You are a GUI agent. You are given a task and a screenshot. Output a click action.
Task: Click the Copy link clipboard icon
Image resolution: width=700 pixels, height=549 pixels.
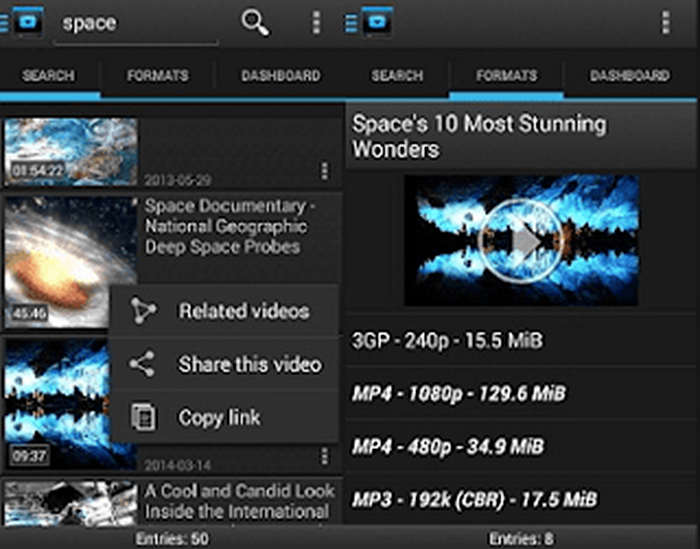[x=143, y=417]
